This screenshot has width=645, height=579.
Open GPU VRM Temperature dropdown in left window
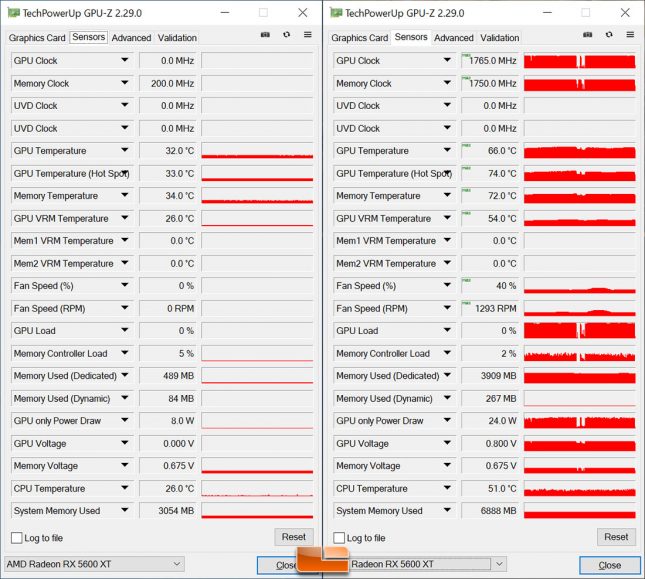click(x=125, y=218)
